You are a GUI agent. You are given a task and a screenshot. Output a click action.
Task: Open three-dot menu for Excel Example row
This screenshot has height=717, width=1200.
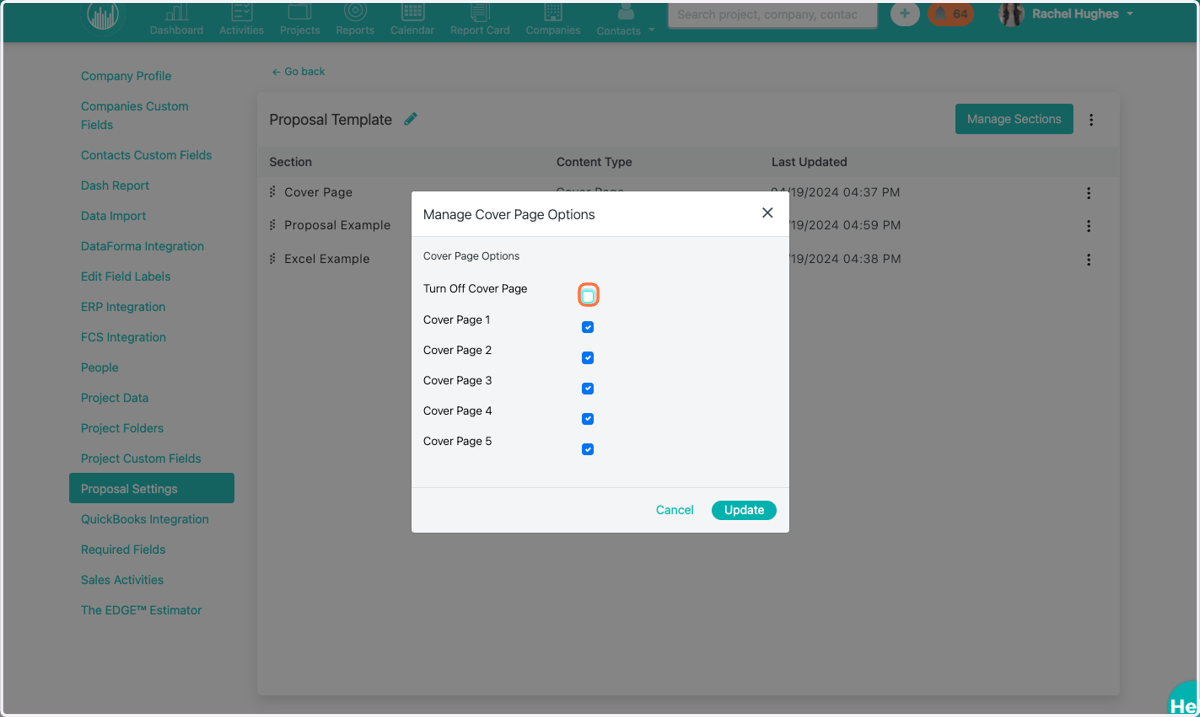coord(1089,260)
